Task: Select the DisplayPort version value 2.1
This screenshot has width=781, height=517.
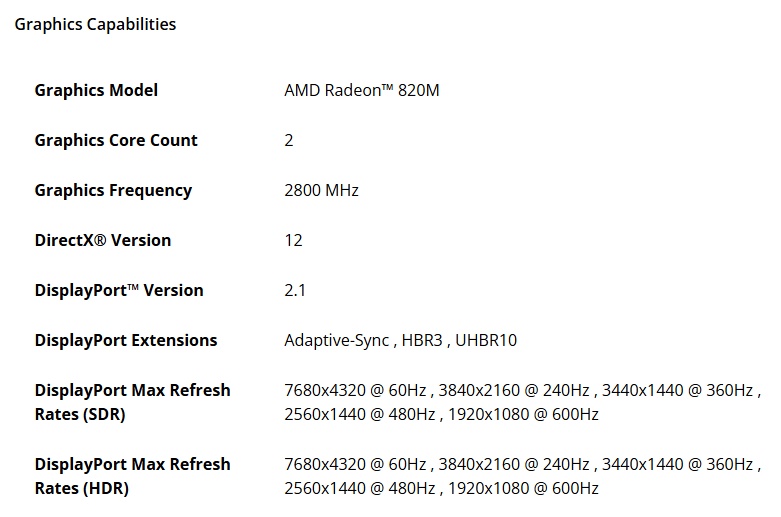Action: tap(295, 290)
